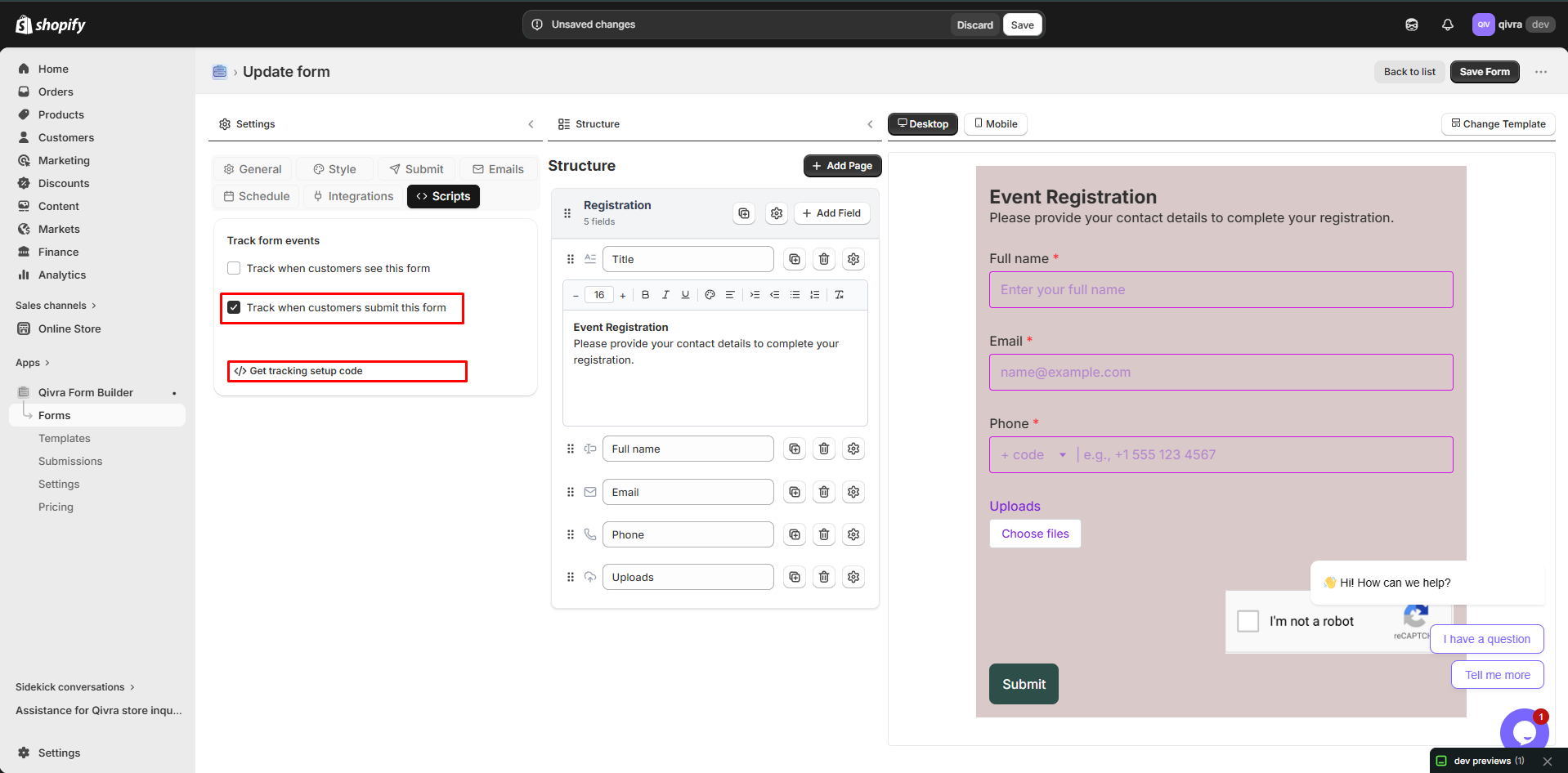Expand Sales channels in sidebar
1568x773 pixels.
(x=56, y=306)
